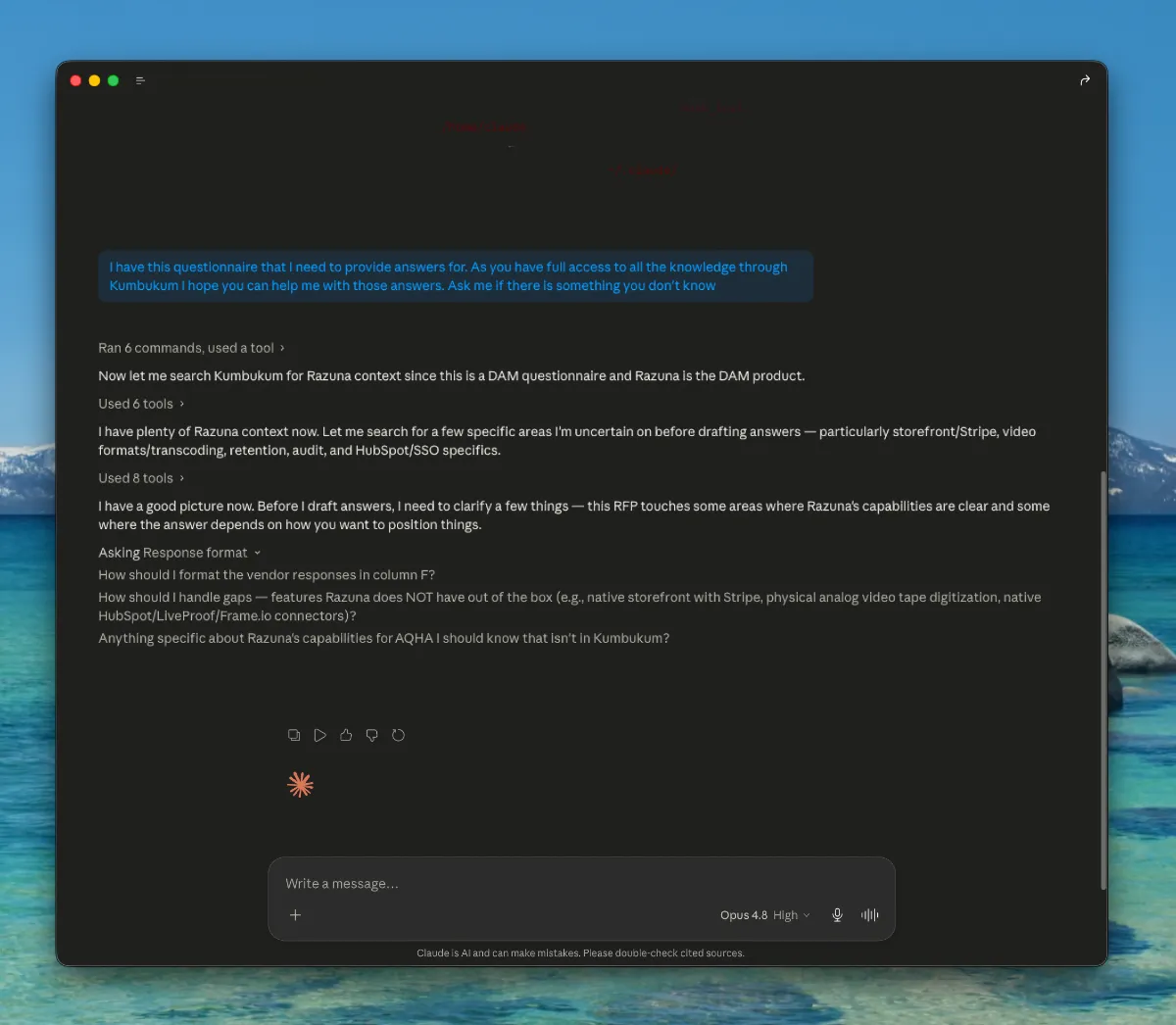Expand 'Ran 6 commands, used a tool'

coord(191,348)
